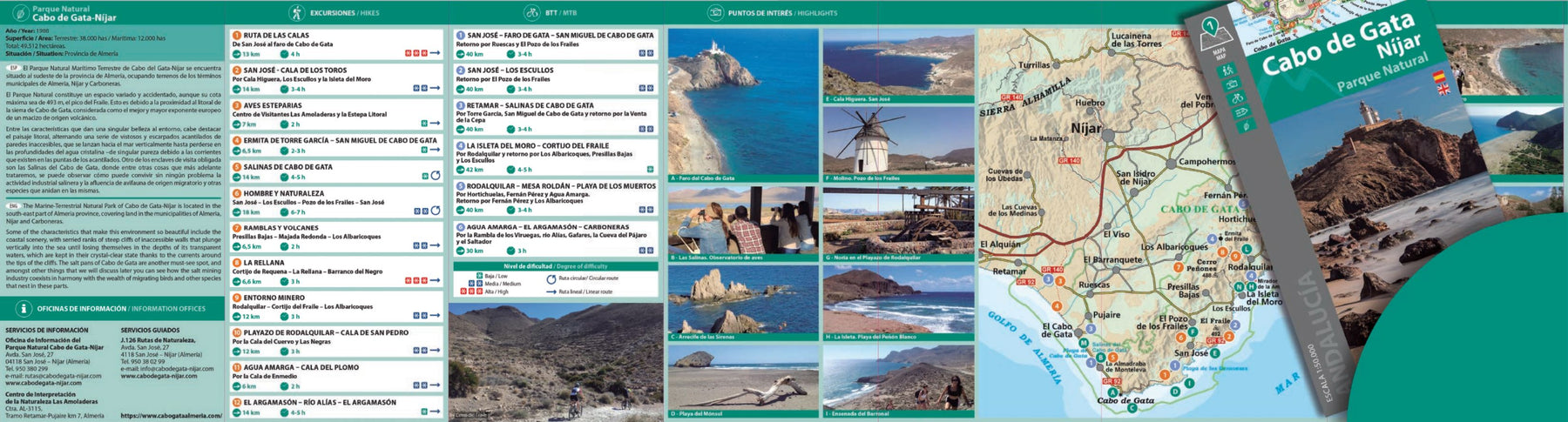Click the Spanish flag on the map cover
This screenshot has width=1568, height=422.
pos(1438,77)
